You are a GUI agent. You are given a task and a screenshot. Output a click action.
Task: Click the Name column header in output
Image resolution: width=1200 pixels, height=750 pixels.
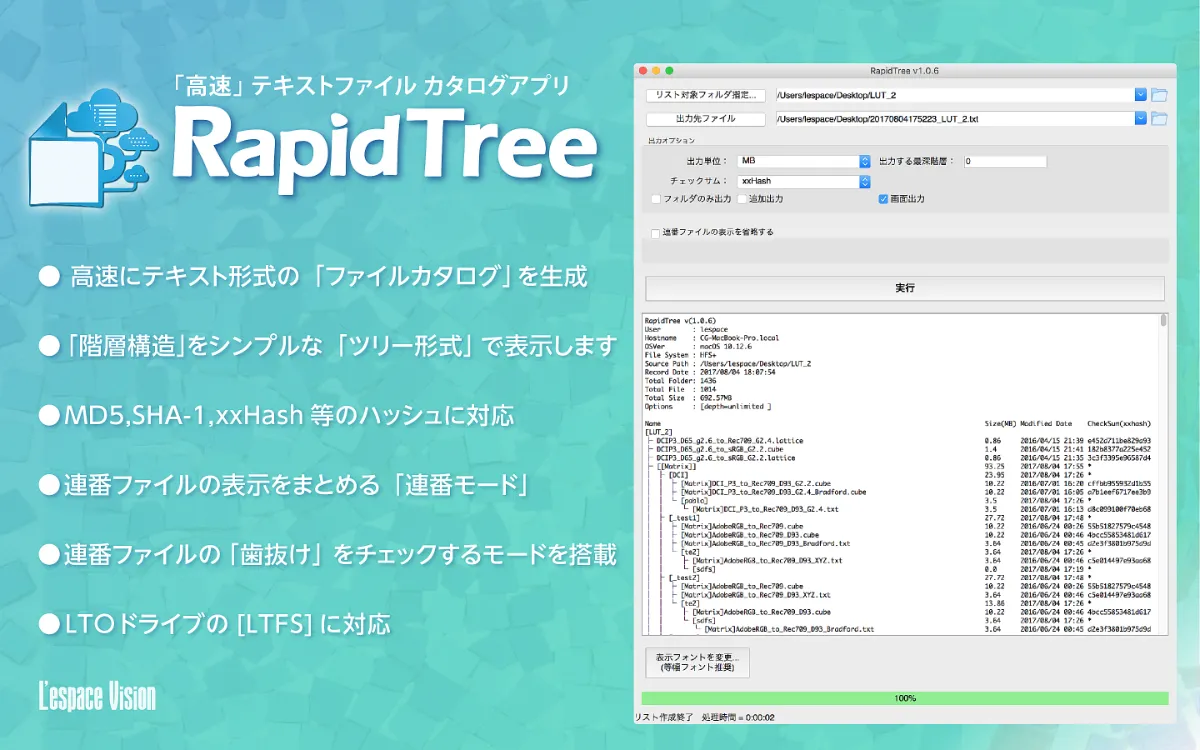click(653, 424)
